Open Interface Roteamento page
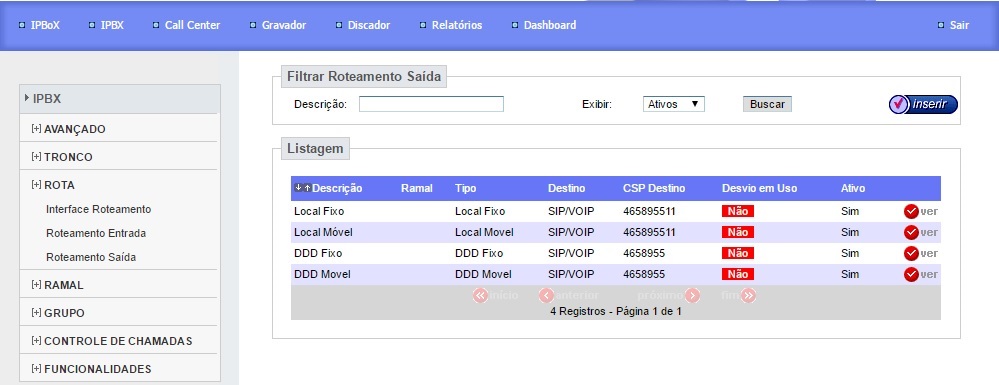Image resolution: width=999 pixels, height=385 pixels. coord(99,209)
